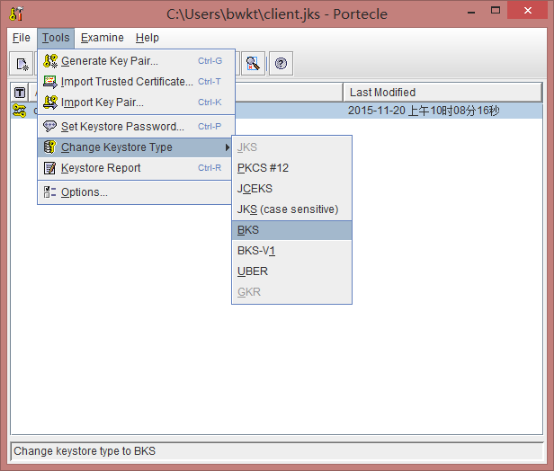
Task: Close the Tools menu
Action: point(56,37)
